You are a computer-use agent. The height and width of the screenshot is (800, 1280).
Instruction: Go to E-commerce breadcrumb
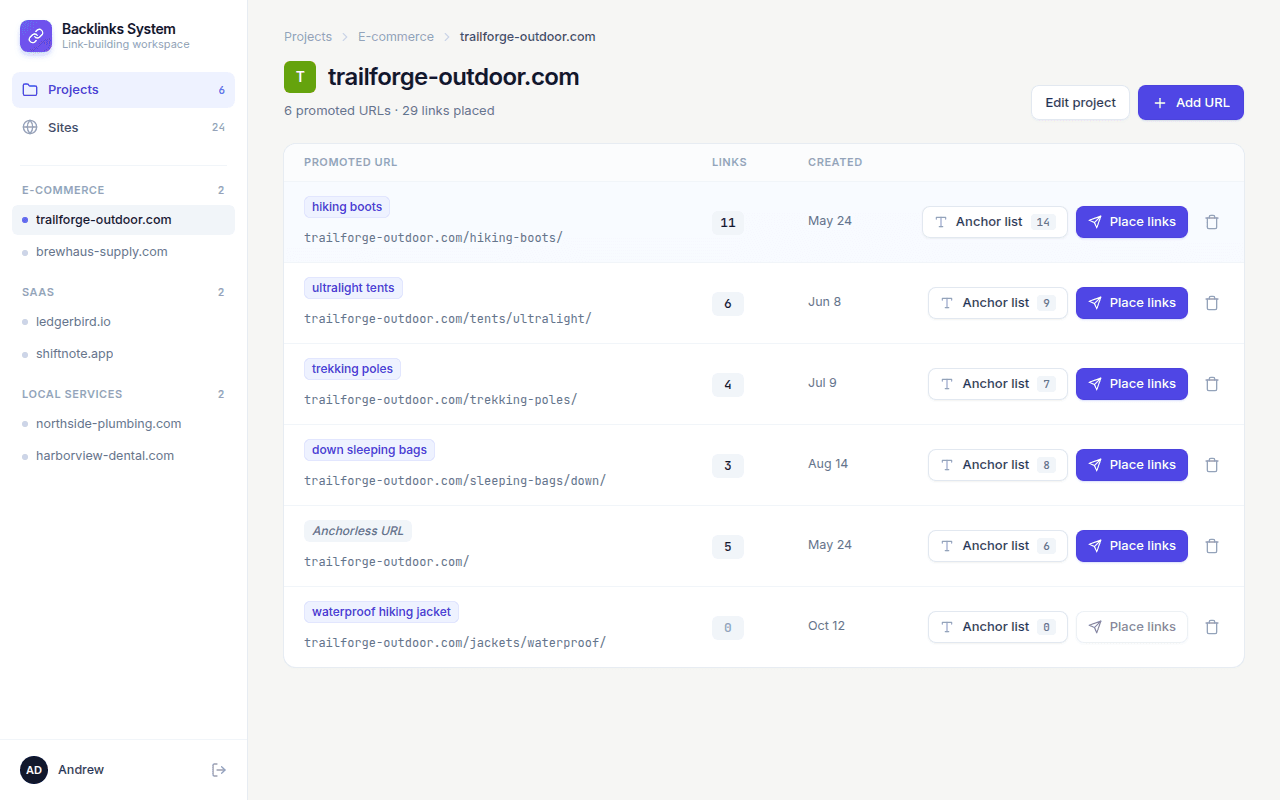(396, 37)
